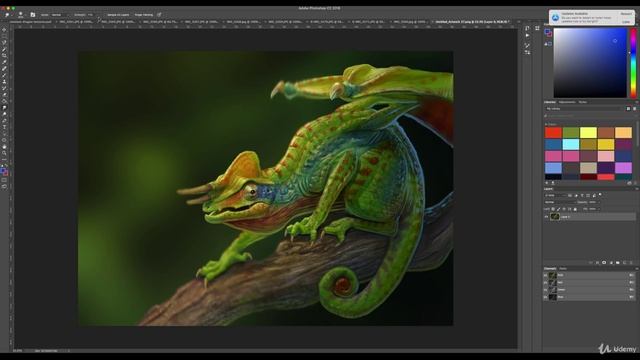Delete layer with Layers panel trash icon
Screen dimensions: 640x360
tap(631, 263)
